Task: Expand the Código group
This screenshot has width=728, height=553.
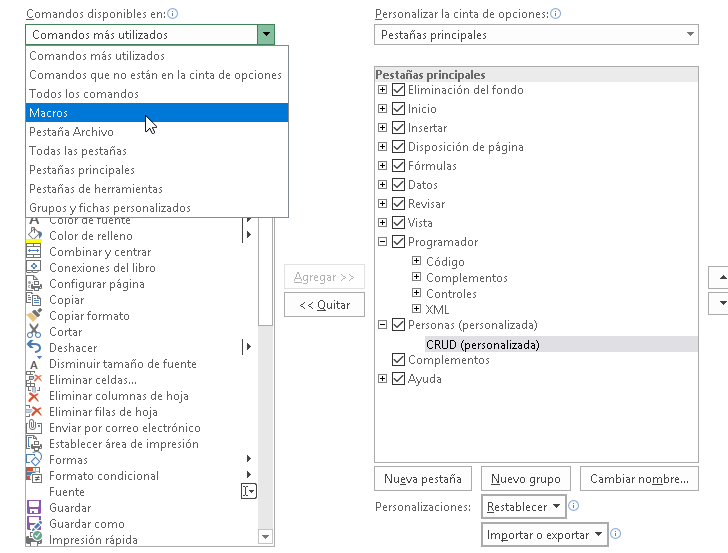Action: click(416, 260)
